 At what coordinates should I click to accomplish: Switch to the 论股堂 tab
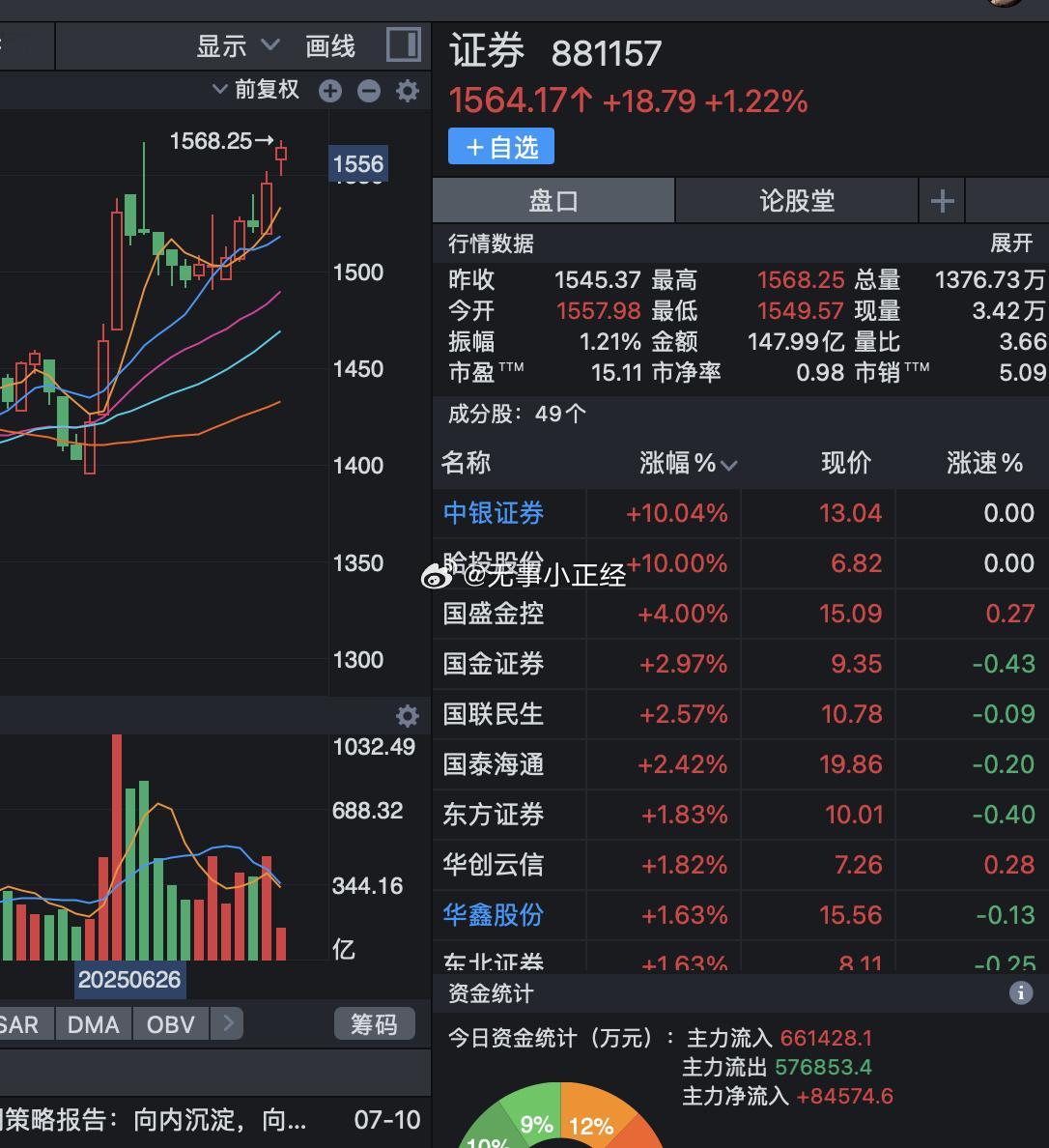797,200
